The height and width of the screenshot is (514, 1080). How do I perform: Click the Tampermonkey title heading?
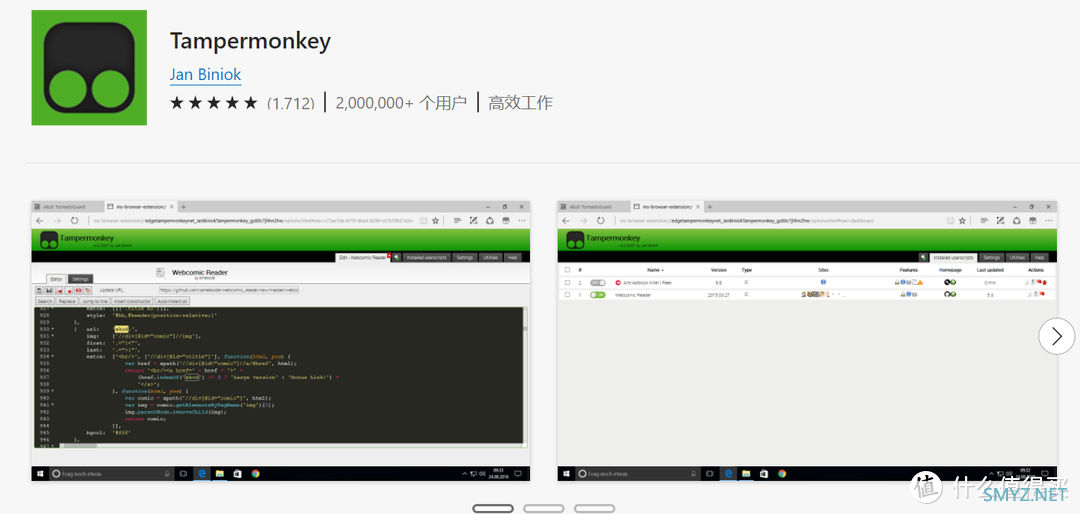click(x=250, y=41)
